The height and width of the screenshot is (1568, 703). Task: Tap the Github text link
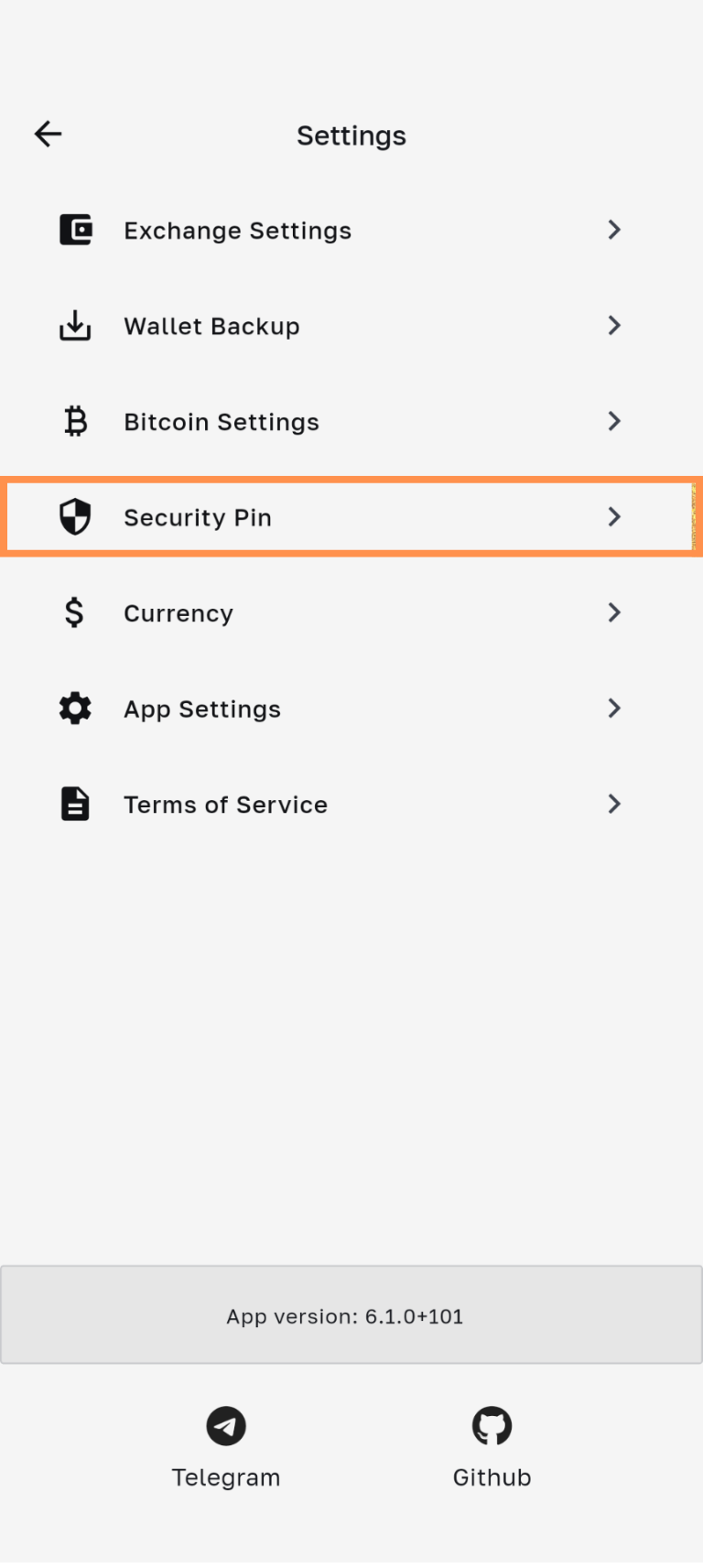pyautogui.click(x=492, y=1477)
